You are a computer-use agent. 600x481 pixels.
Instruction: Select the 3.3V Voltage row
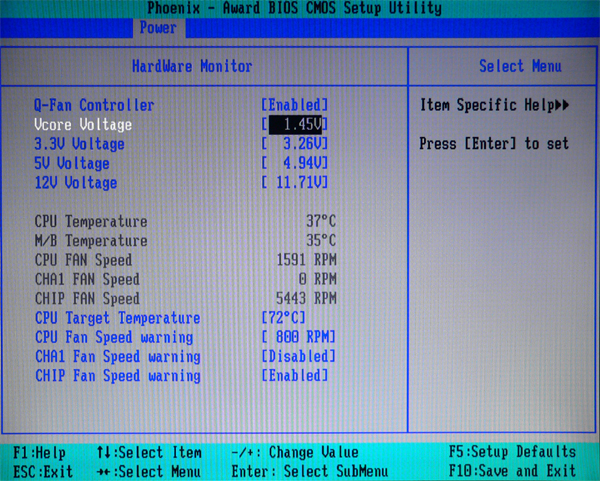tap(79, 144)
